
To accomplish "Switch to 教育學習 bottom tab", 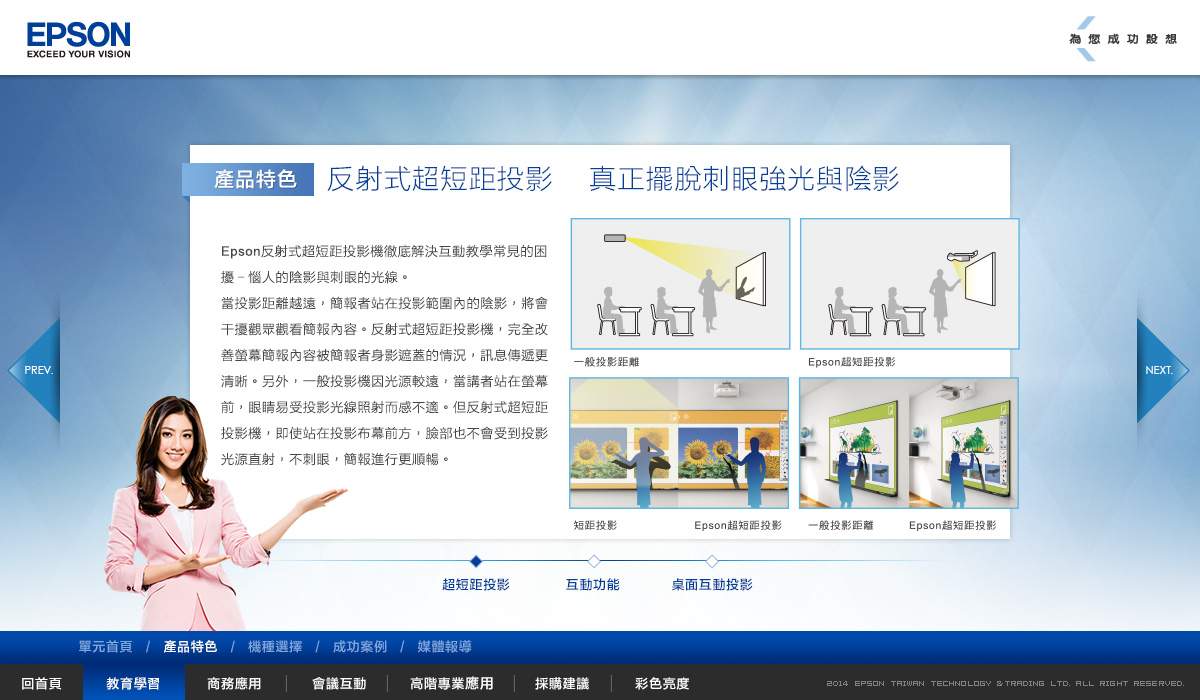I will click(134, 684).
